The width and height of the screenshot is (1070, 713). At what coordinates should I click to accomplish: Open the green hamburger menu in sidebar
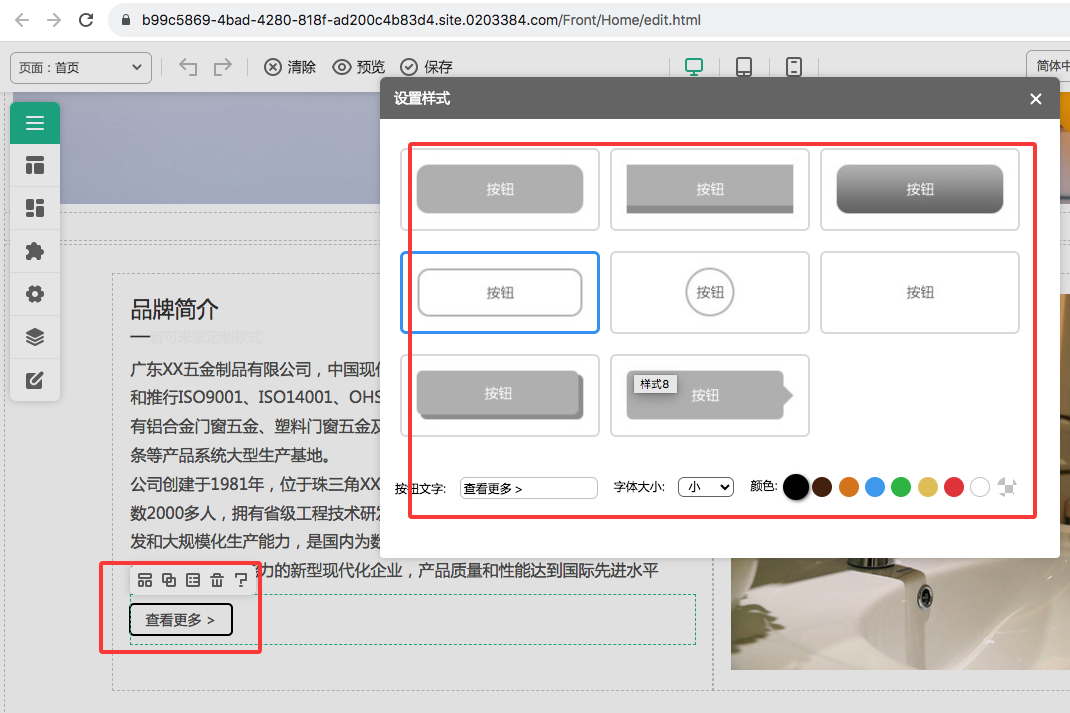(x=35, y=123)
